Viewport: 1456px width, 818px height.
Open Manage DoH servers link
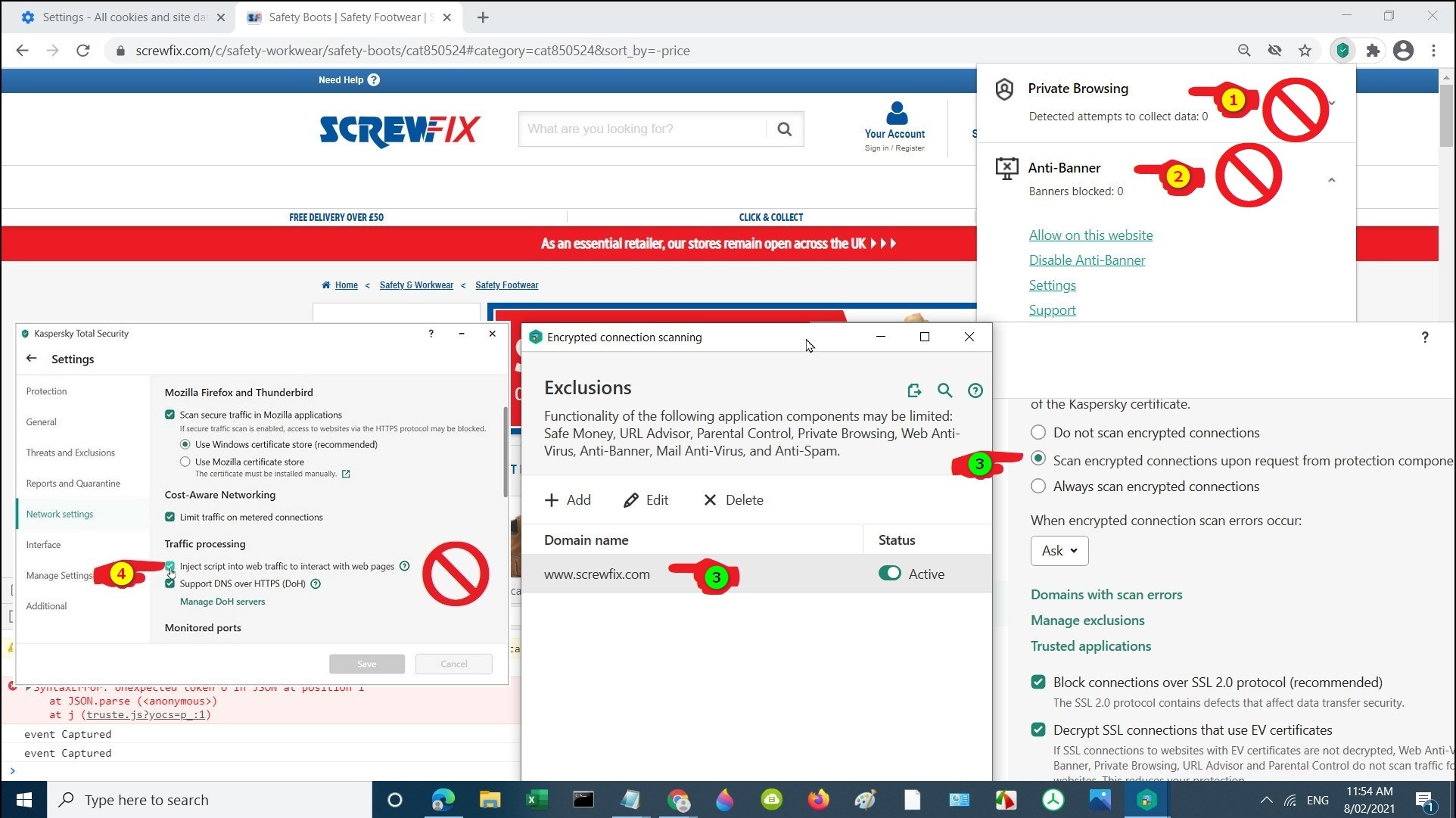click(x=222, y=602)
